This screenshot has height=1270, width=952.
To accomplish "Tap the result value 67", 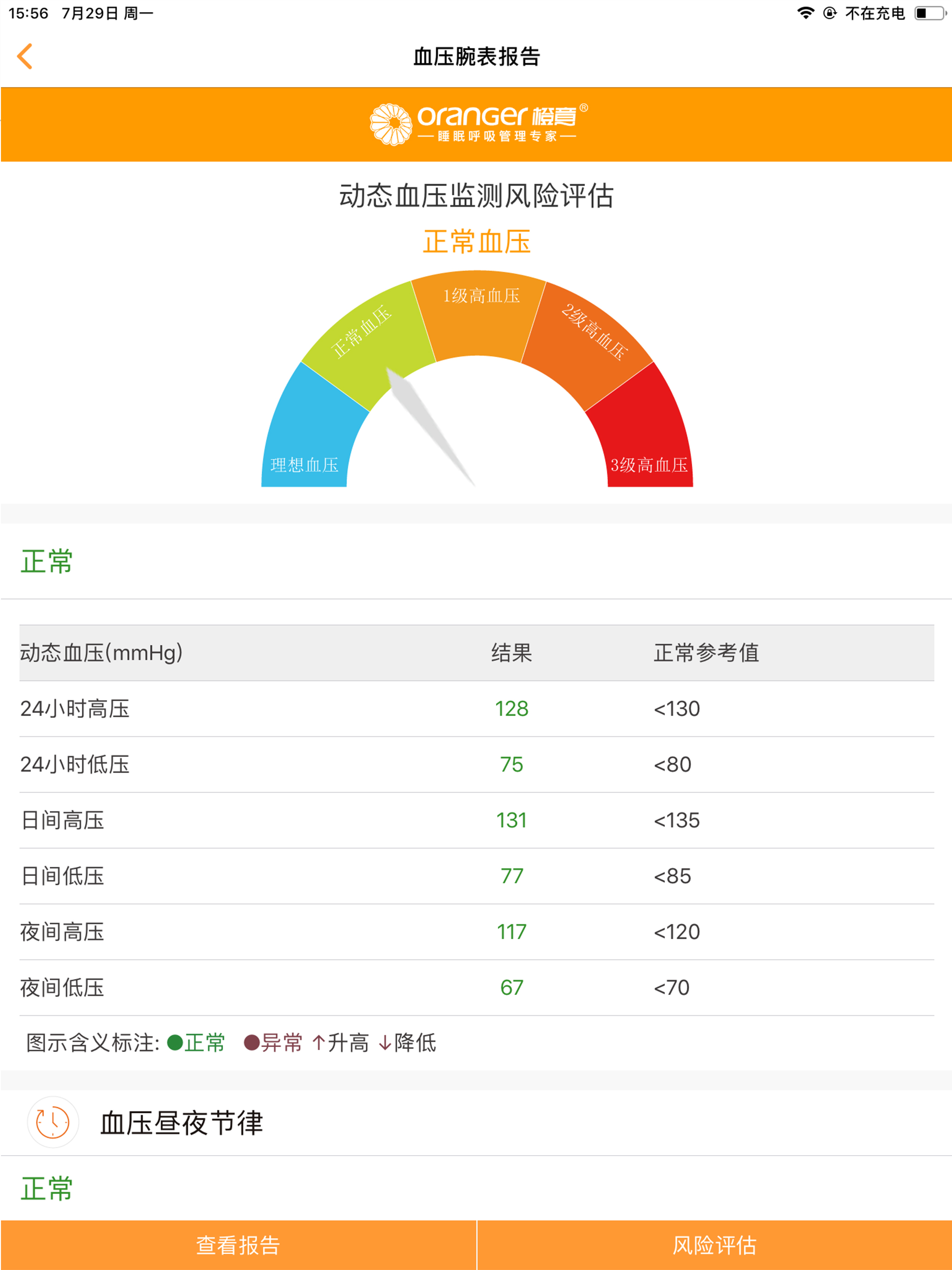I will pos(512,987).
